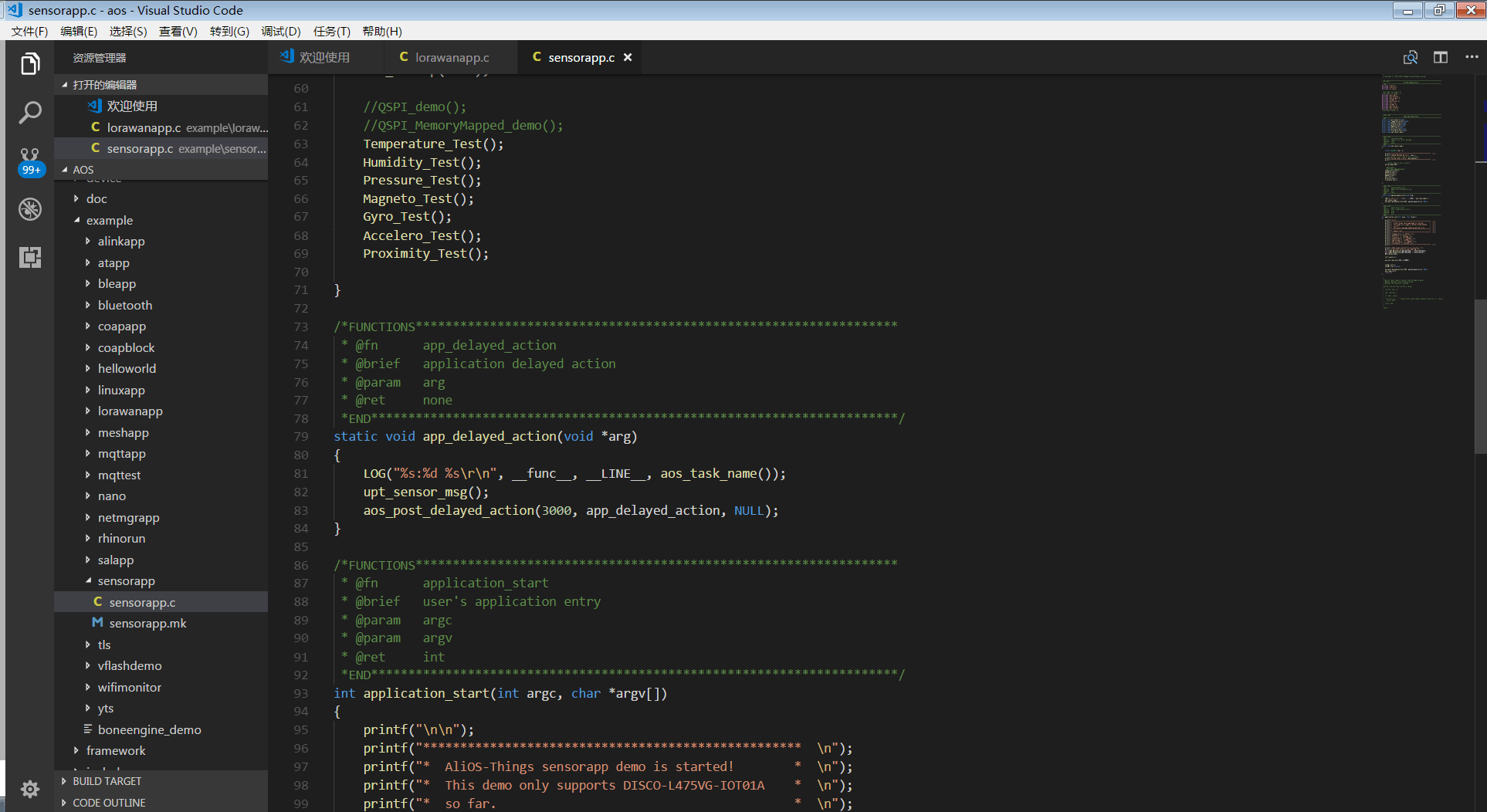The image size is (1487, 812).
Task: Switch to the lorawanapp.c tab
Action: coord(451,57)
